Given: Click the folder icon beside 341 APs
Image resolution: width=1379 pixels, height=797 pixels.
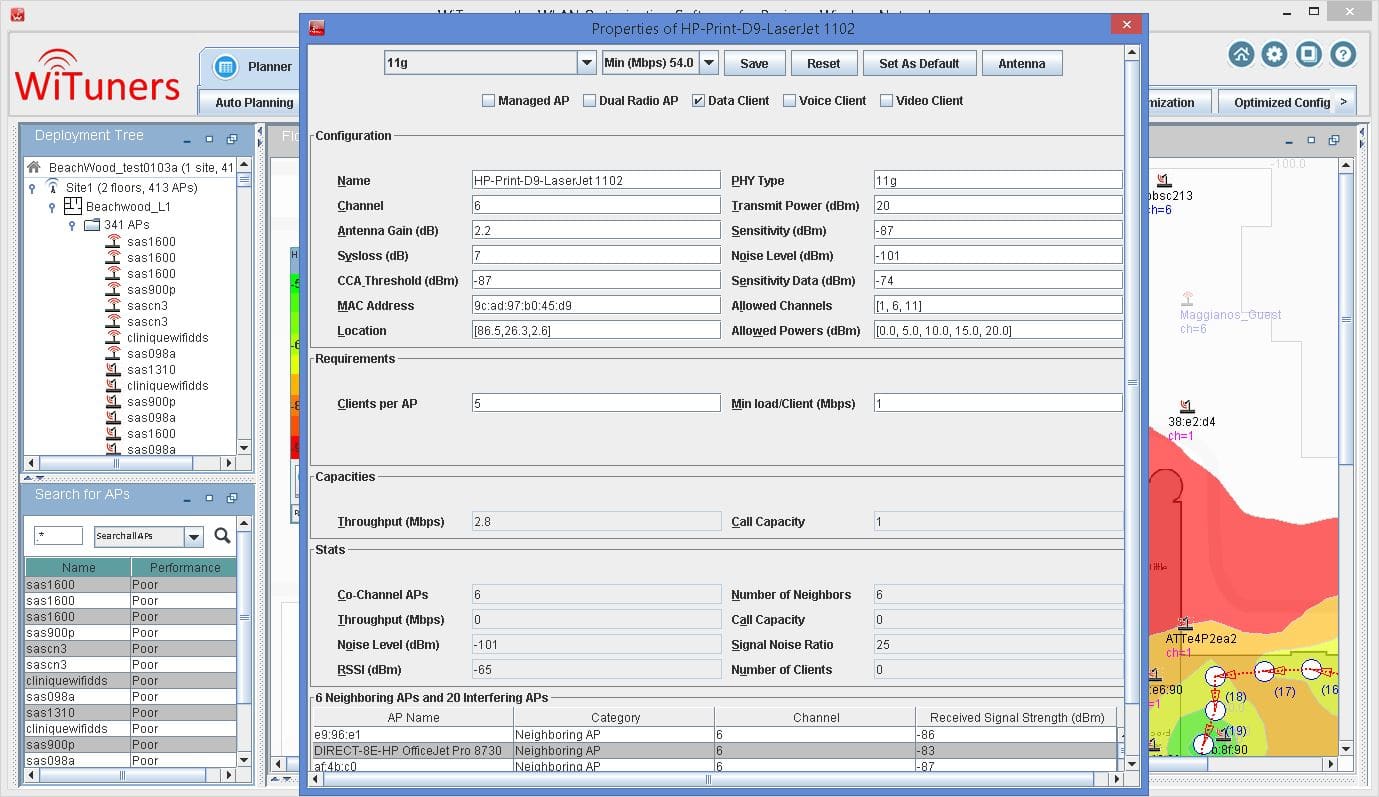Looking at the screenshot, I should (92, 225).
